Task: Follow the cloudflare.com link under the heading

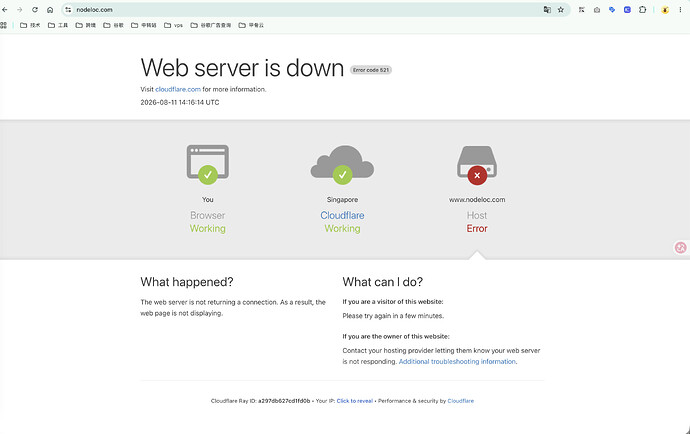Action: tap(178, 89)
